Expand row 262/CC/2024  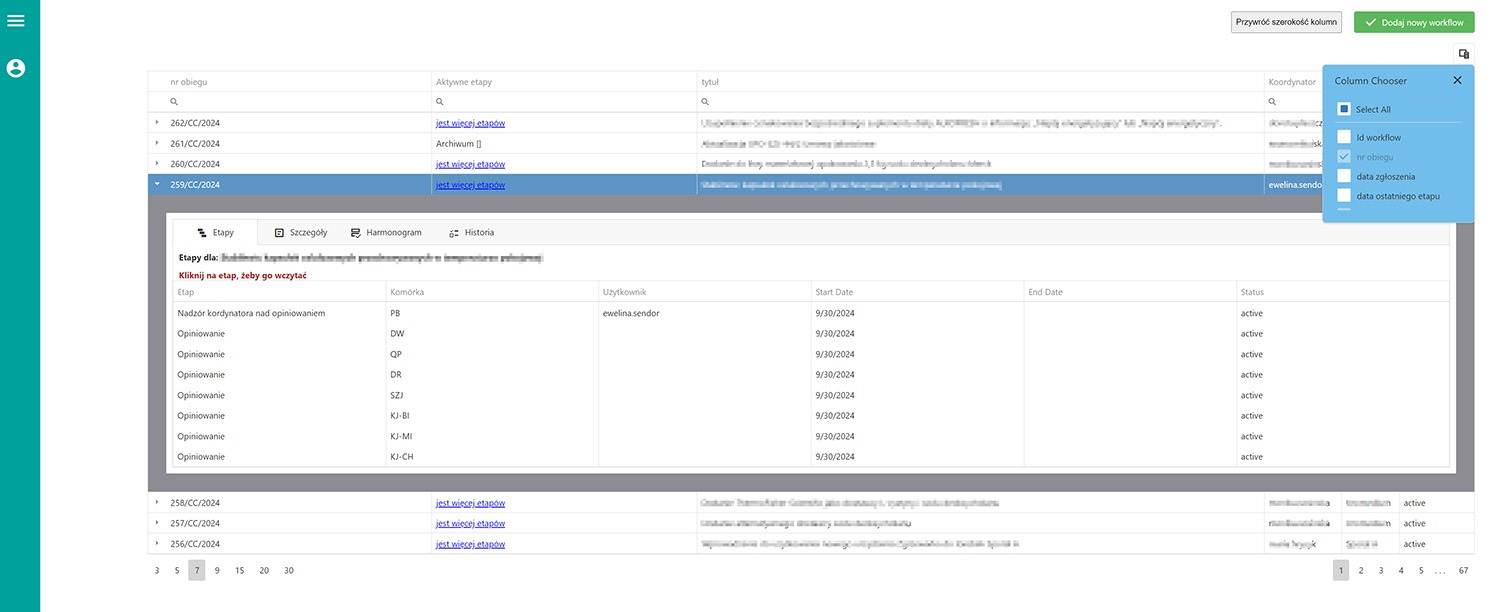coord(156,122)
